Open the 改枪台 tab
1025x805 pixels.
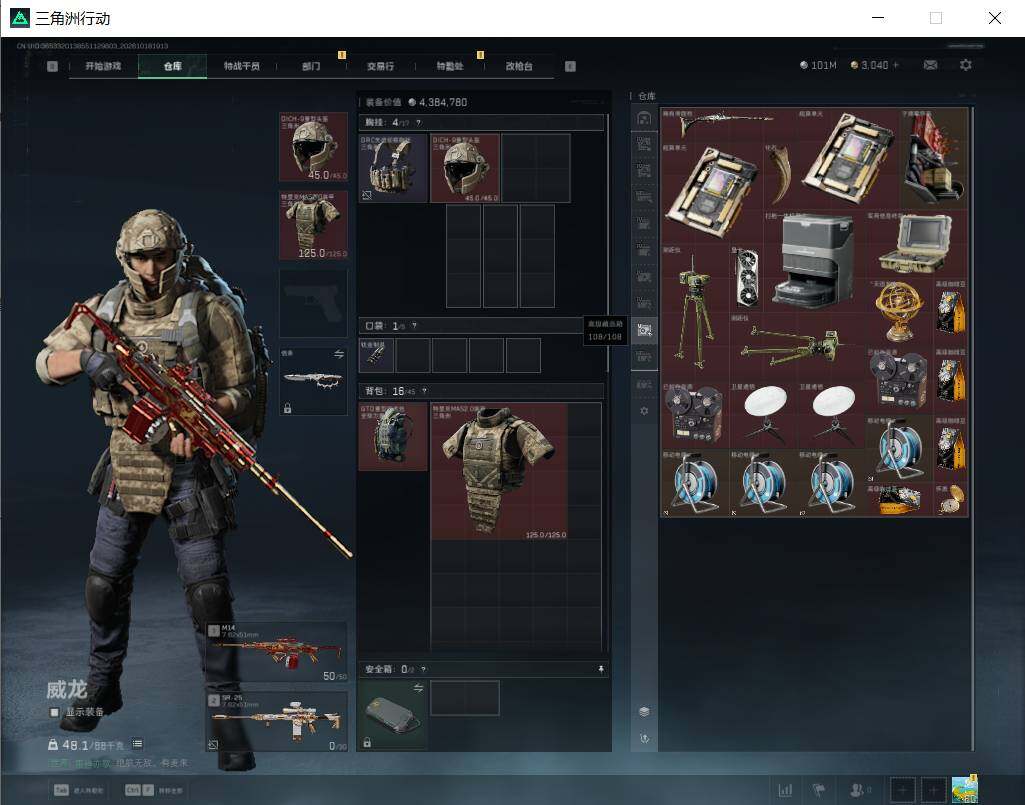[x=519, y=66]
